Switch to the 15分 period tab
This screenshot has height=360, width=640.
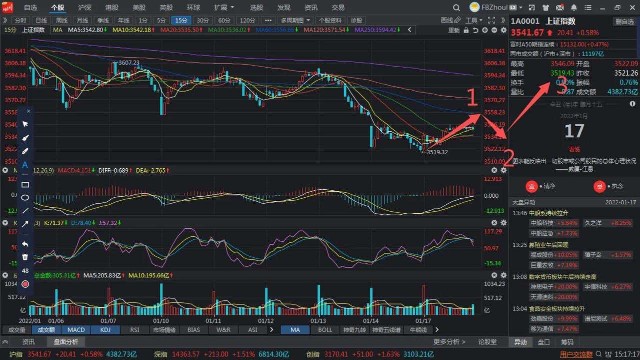[x=181, y=20]
